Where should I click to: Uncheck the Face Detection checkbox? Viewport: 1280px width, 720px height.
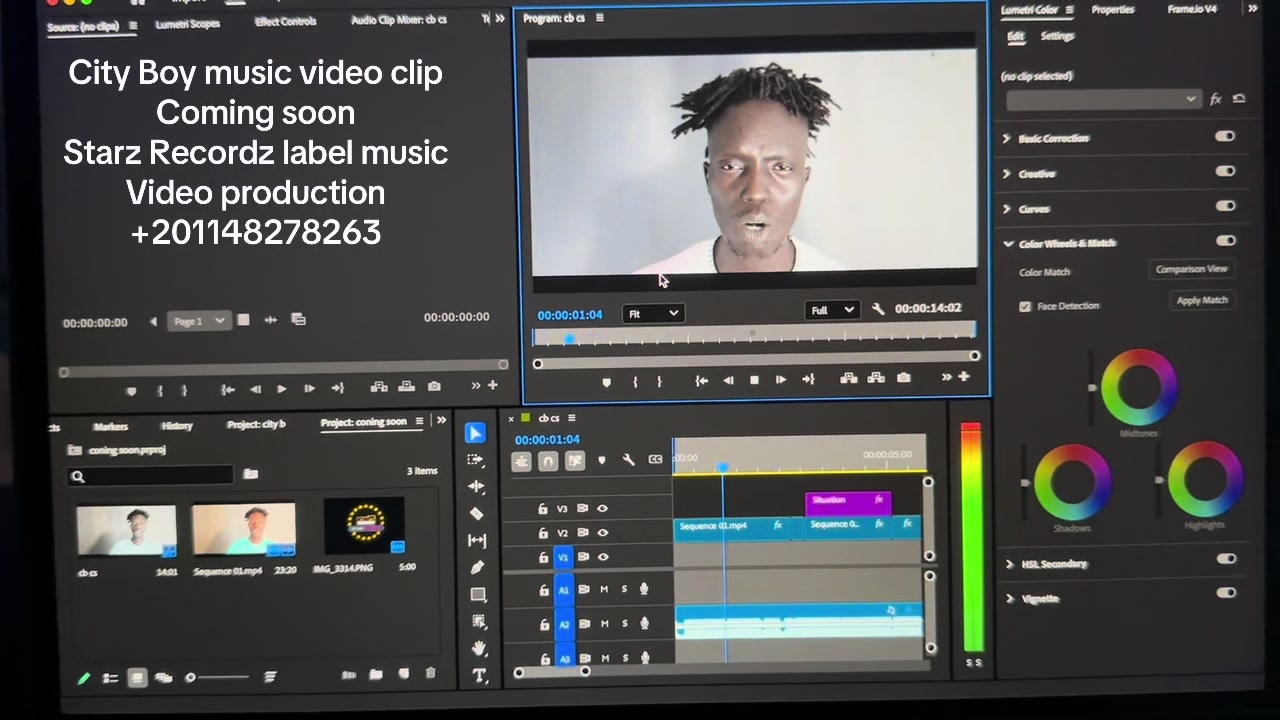coord(1025,306)
